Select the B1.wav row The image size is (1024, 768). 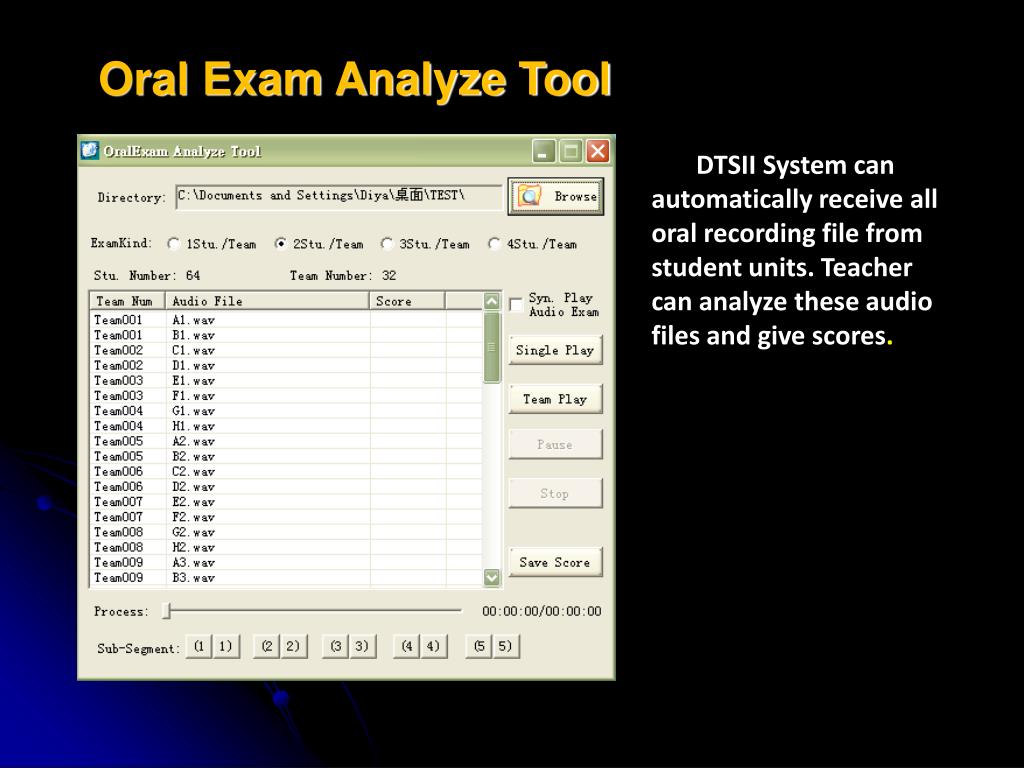point(286,335)
